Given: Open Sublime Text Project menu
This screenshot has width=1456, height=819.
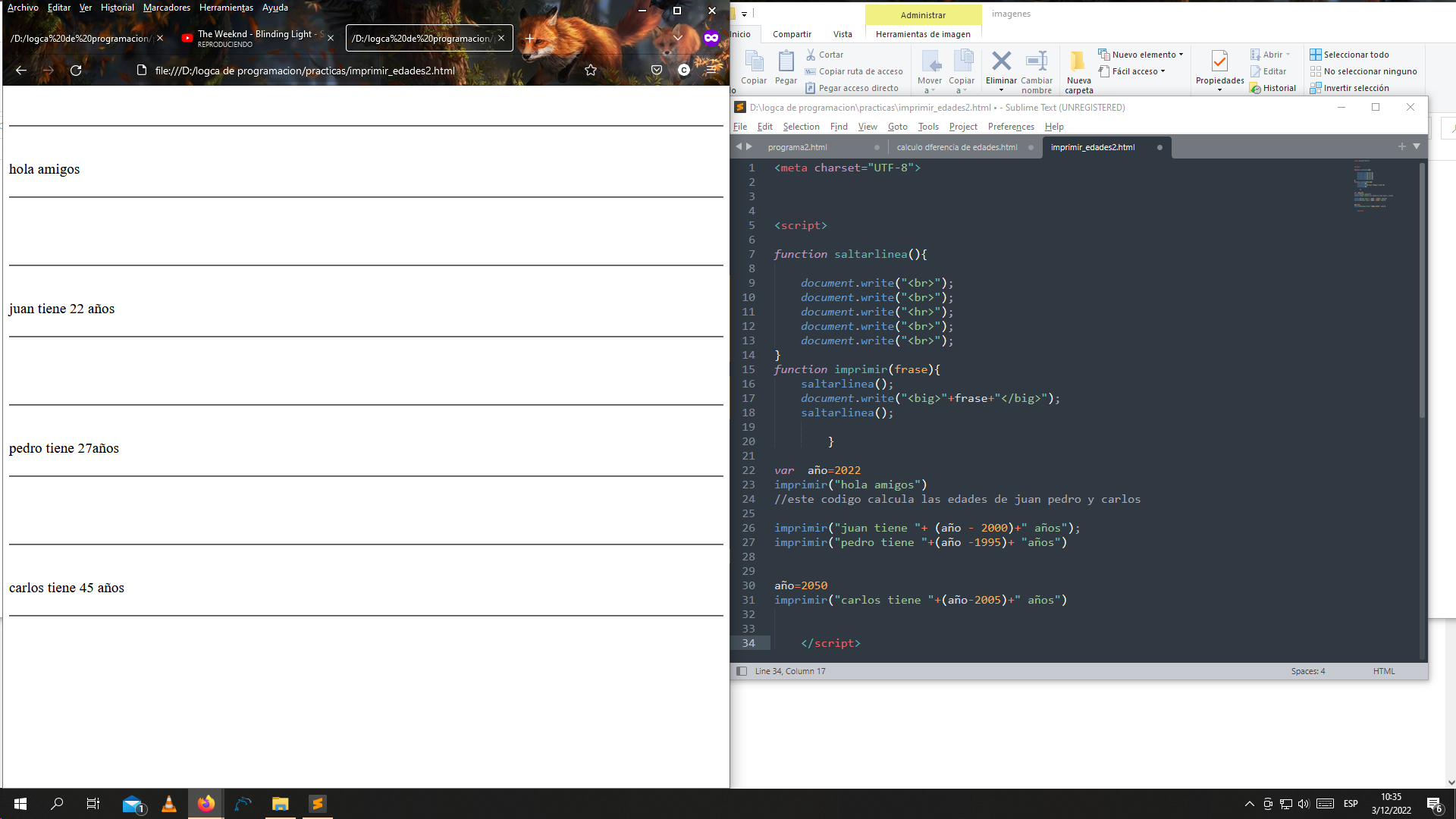Looking at the screenshot, I should tap(963, 127).
